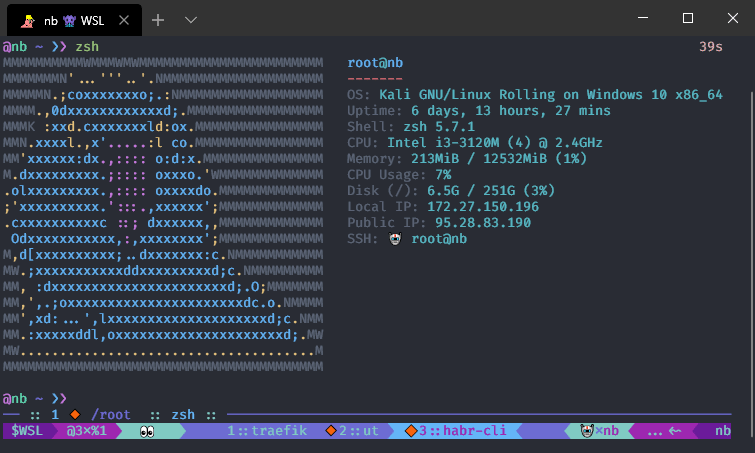Click the zsh label in pane border

(183, 414)
